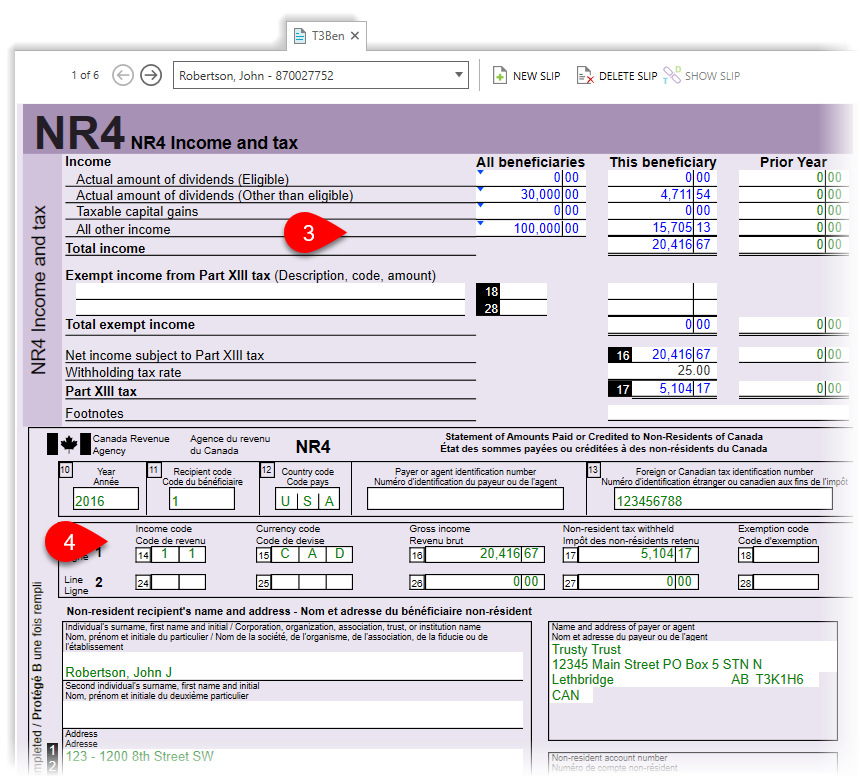Edit All beneficiaries eligible dividends field
The image size is (860, 777).
pyautogui.click(x=531, y=178)
